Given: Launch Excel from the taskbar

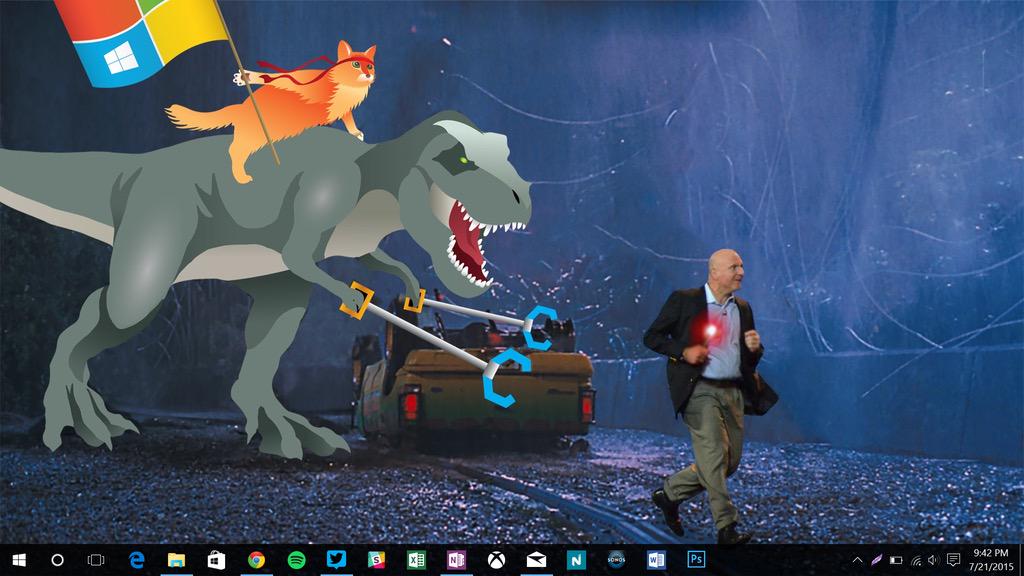Looking at the screenshot, I should coord(416,560).
